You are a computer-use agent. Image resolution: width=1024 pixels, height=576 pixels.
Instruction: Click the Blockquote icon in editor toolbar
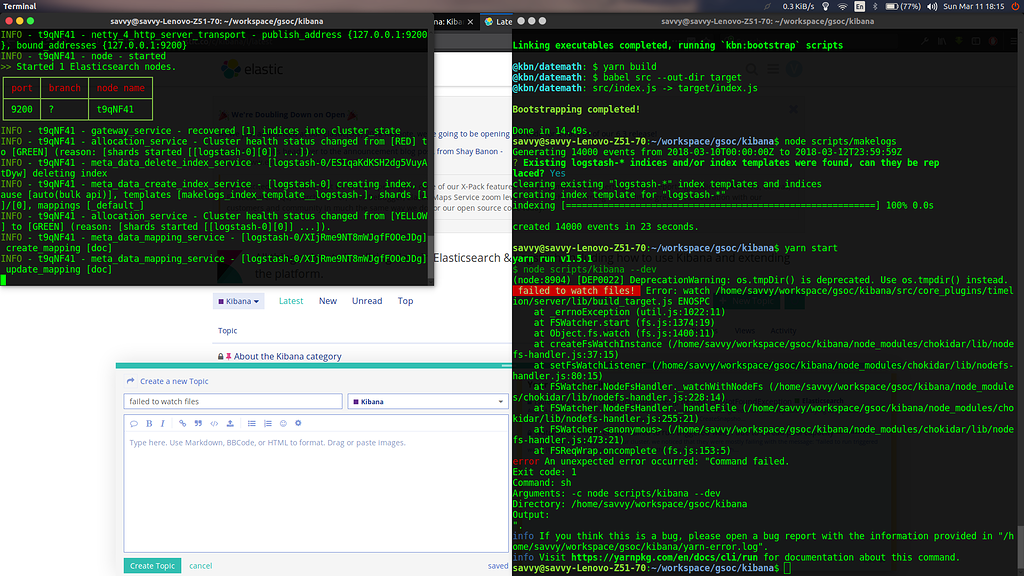point(197,424)
